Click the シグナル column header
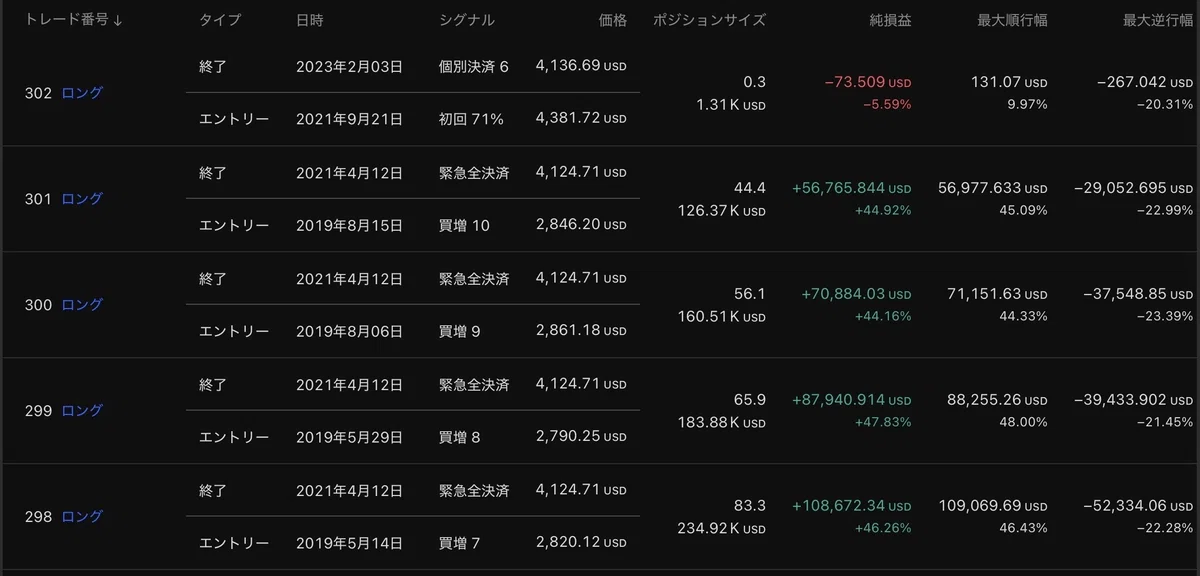 467,20
